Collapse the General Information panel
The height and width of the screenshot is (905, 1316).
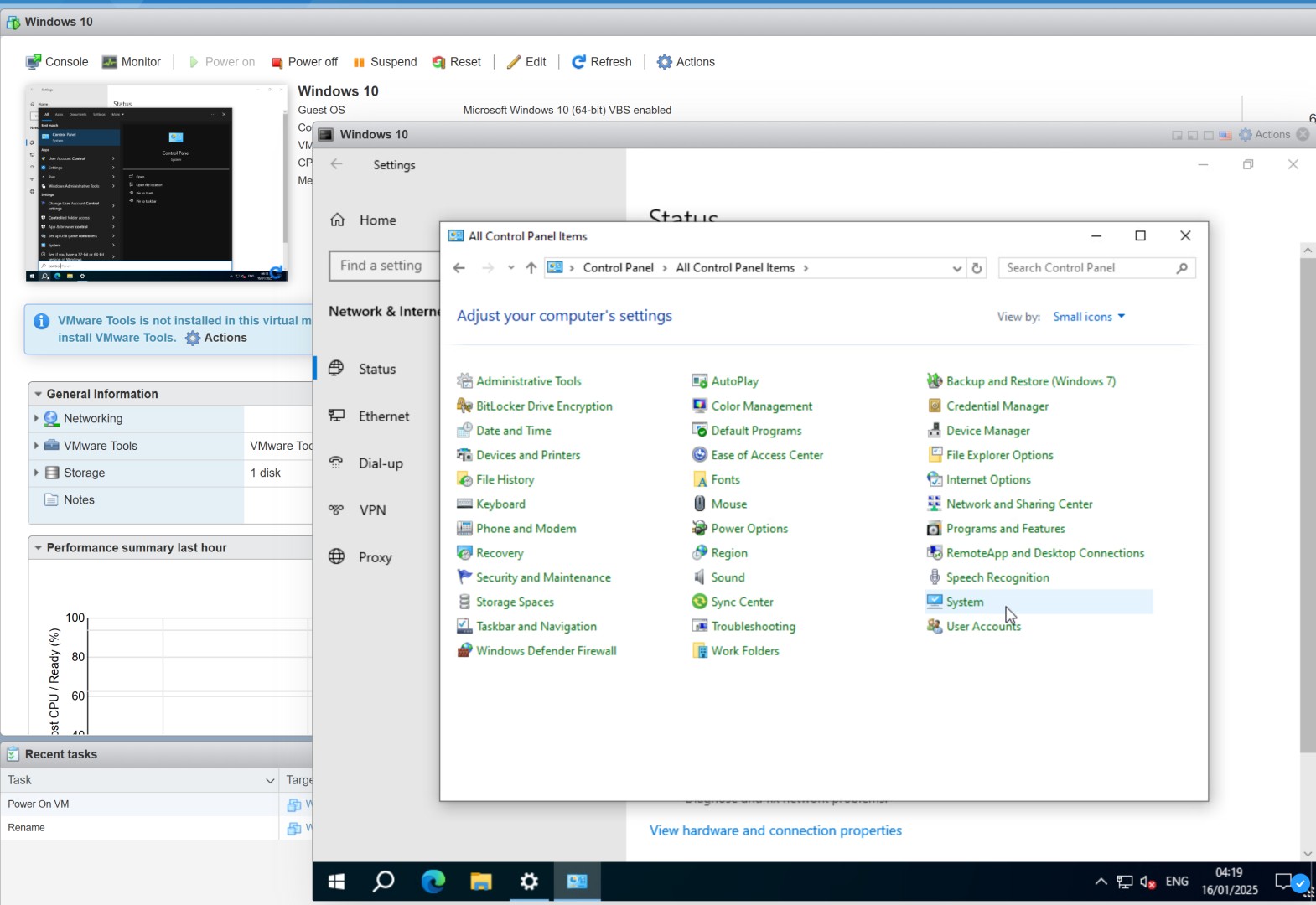click(x=39, y=394)
